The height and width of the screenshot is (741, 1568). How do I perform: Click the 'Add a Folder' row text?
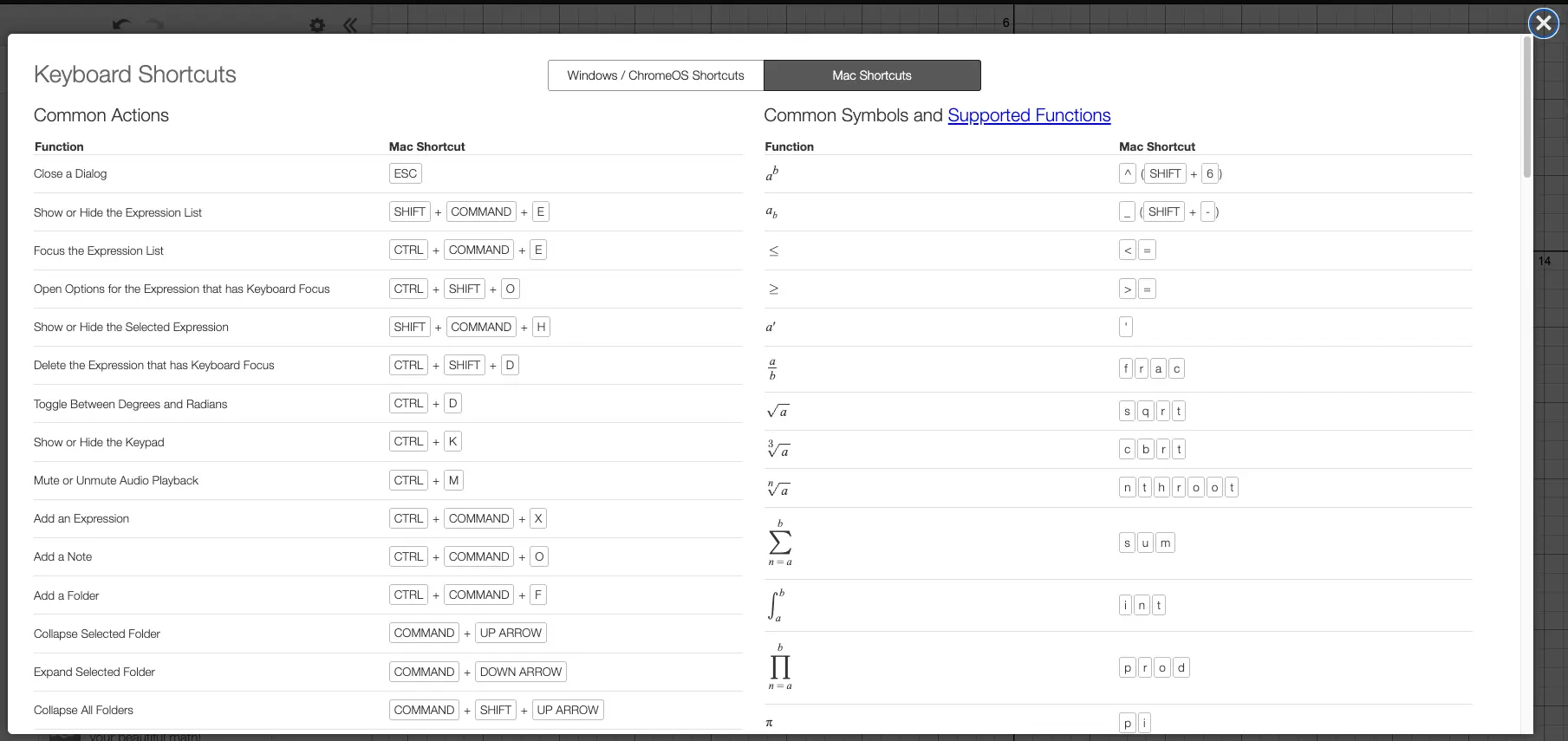point(67,595)
